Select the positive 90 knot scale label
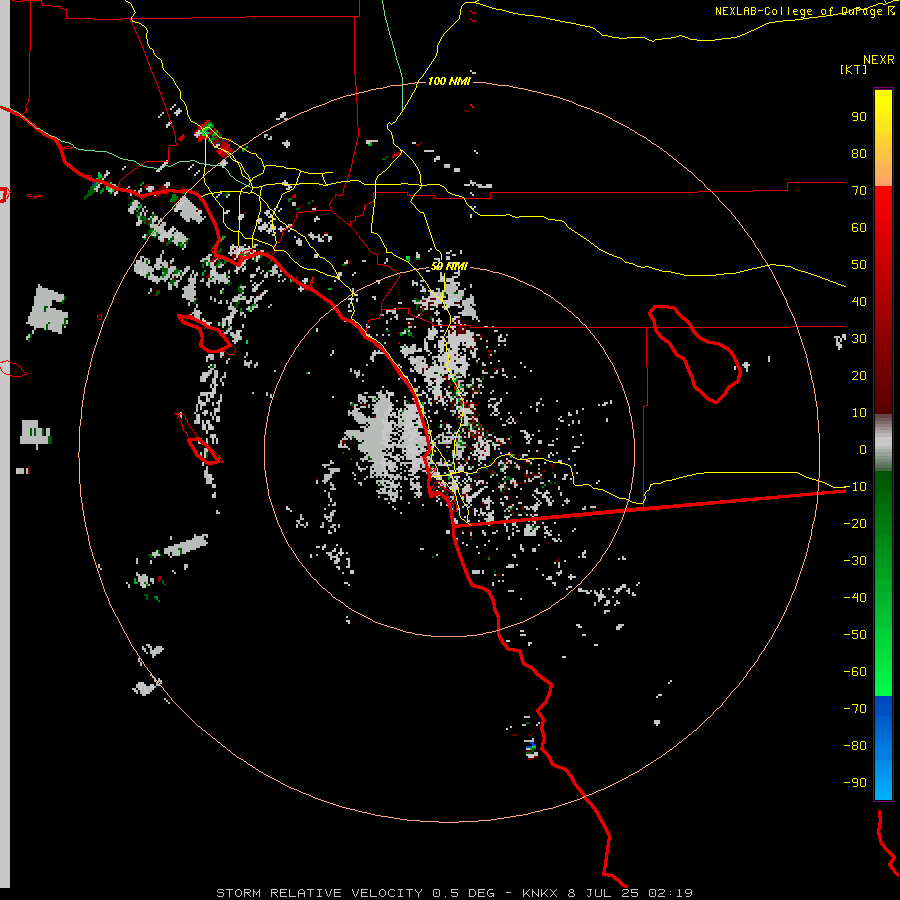This screenshot has height=900, width=900. (x=859, y=117)
